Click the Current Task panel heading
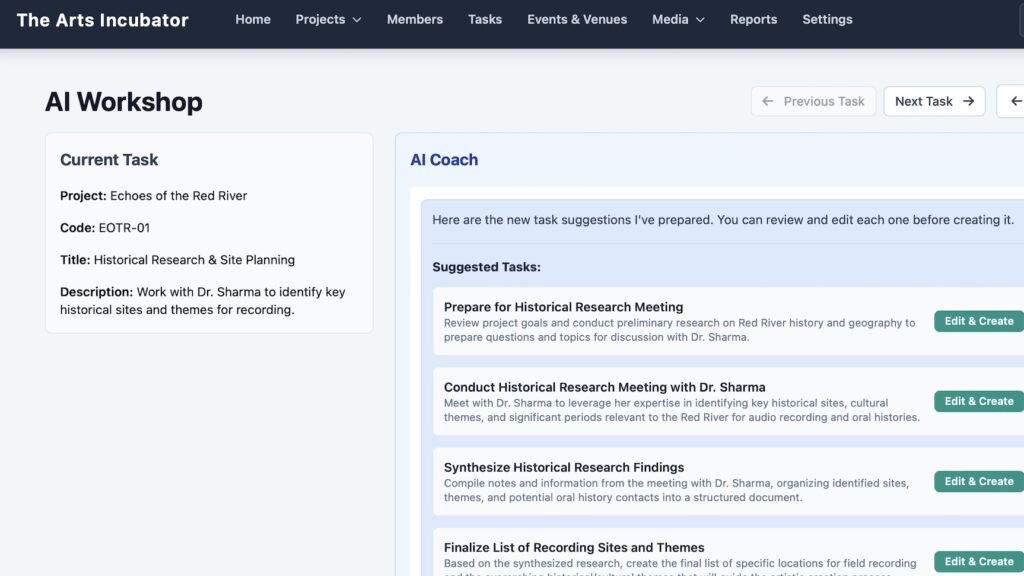The image size is (1024, 576). click(x=109, y=160)
